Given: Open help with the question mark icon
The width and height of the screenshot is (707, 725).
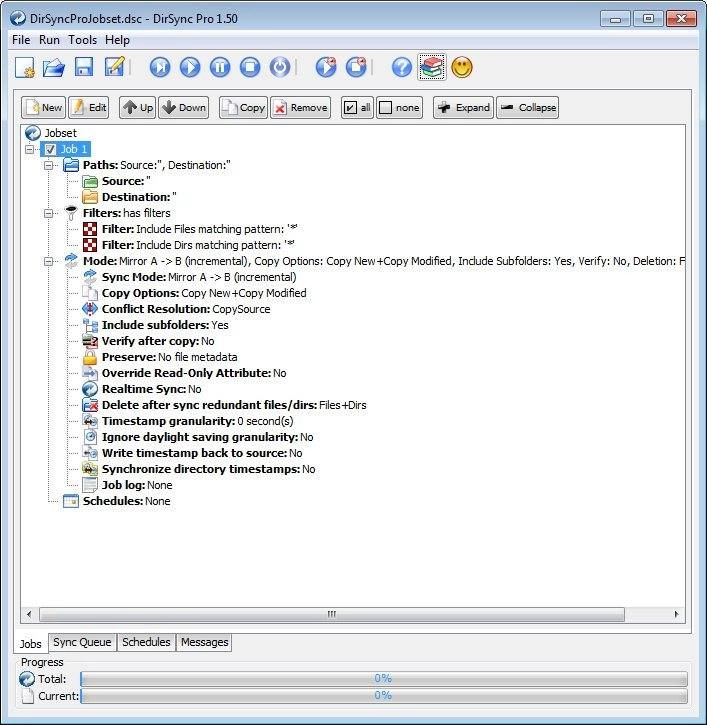Looking at the screenshot, I should (x=402, y=68).
